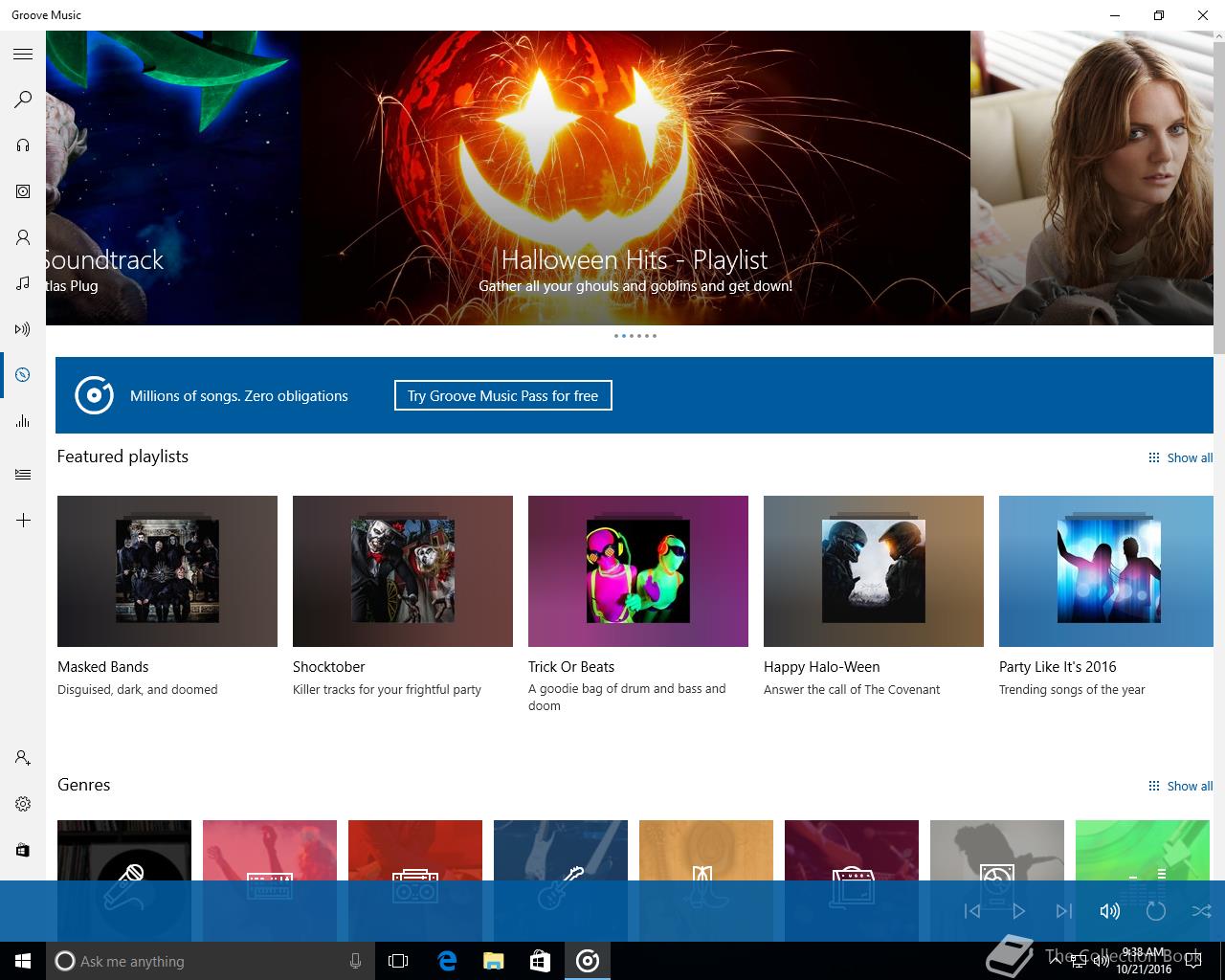Viewport: 1225px width, 980px height.
Task: Open Radio speaker-wave icon in sidebar
Action: coord(23,329)
